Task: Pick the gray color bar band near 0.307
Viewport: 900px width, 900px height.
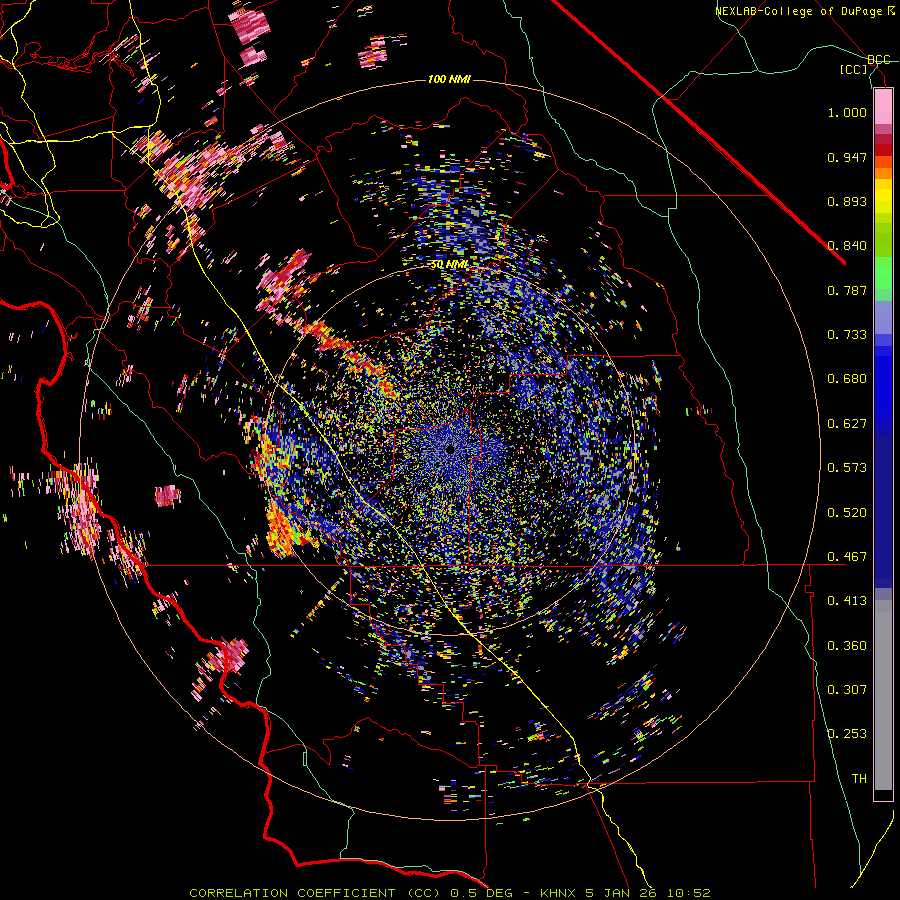Action: pos(883,695)
